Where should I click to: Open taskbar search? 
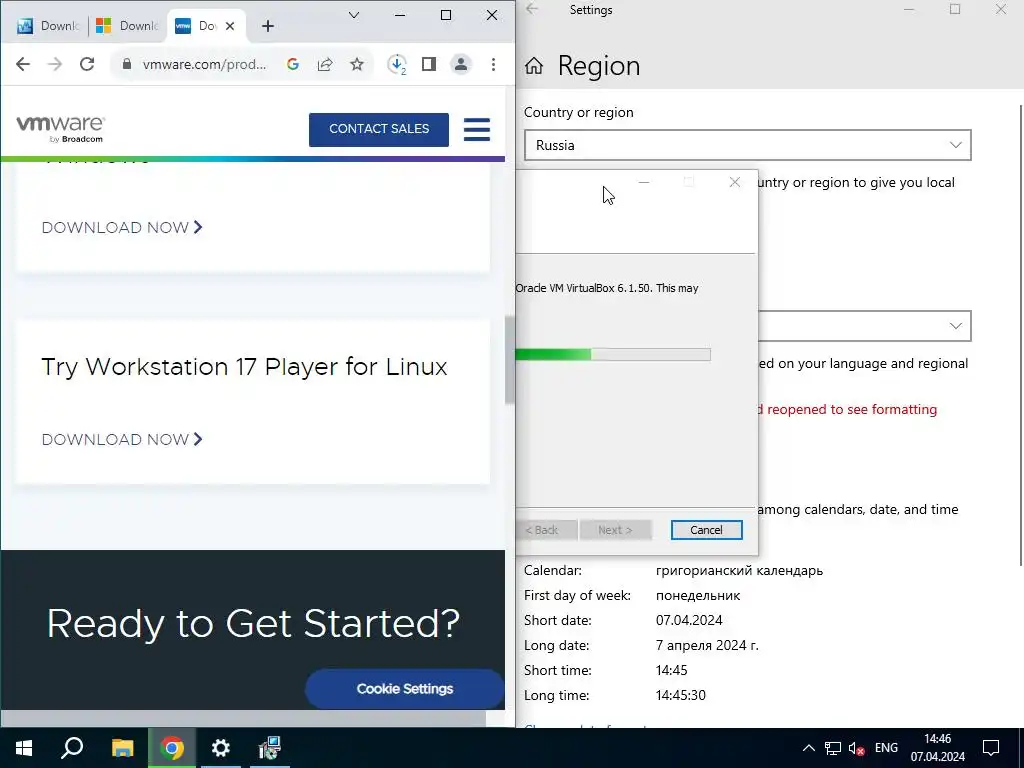click(72, 748)
